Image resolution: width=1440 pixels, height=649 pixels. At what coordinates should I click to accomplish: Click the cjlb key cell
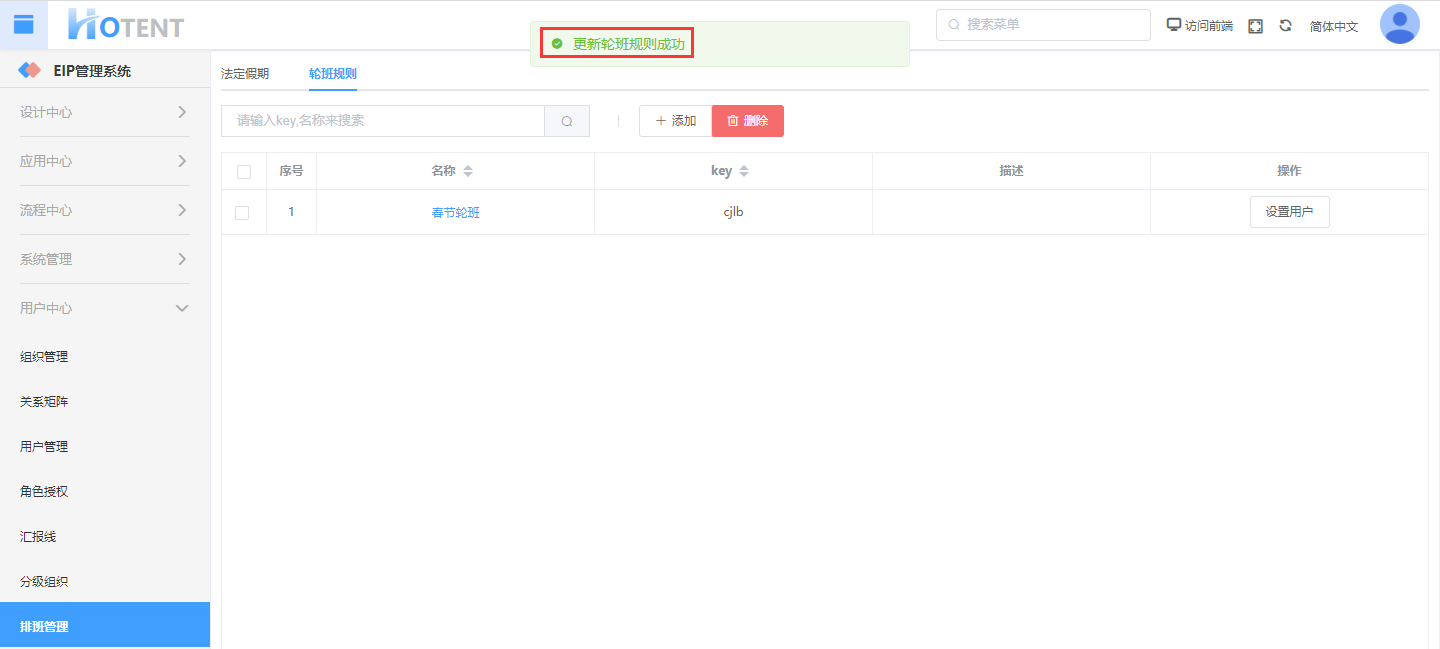[x=733, y=213]
